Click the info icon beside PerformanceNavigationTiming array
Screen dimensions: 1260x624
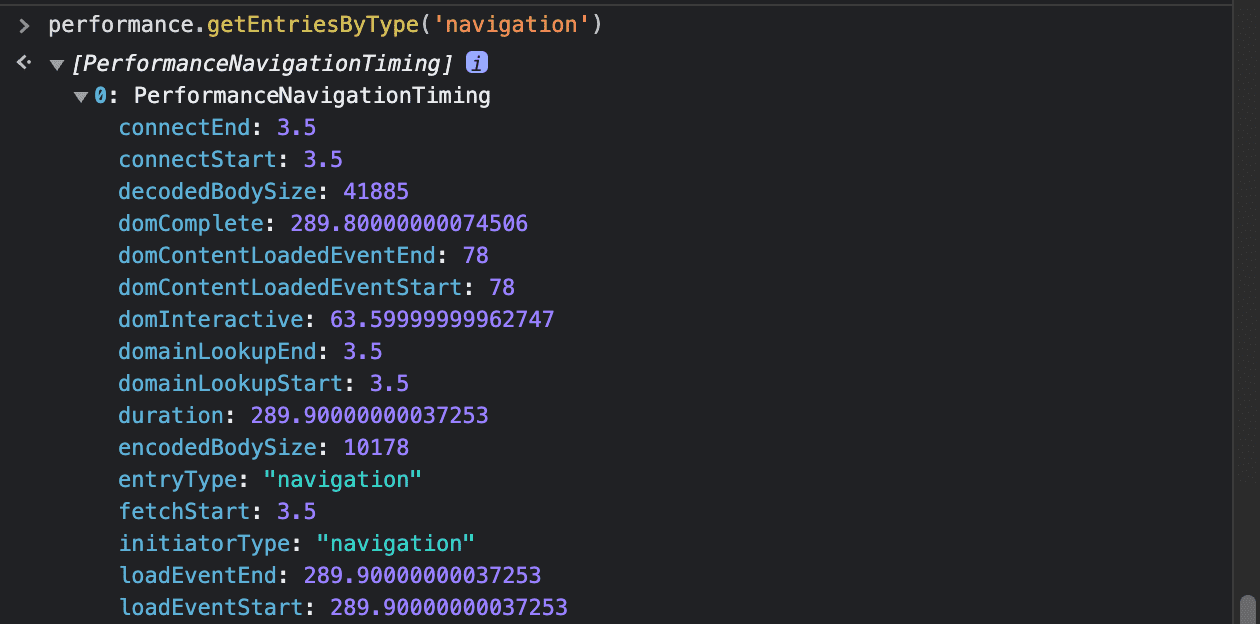477,64
